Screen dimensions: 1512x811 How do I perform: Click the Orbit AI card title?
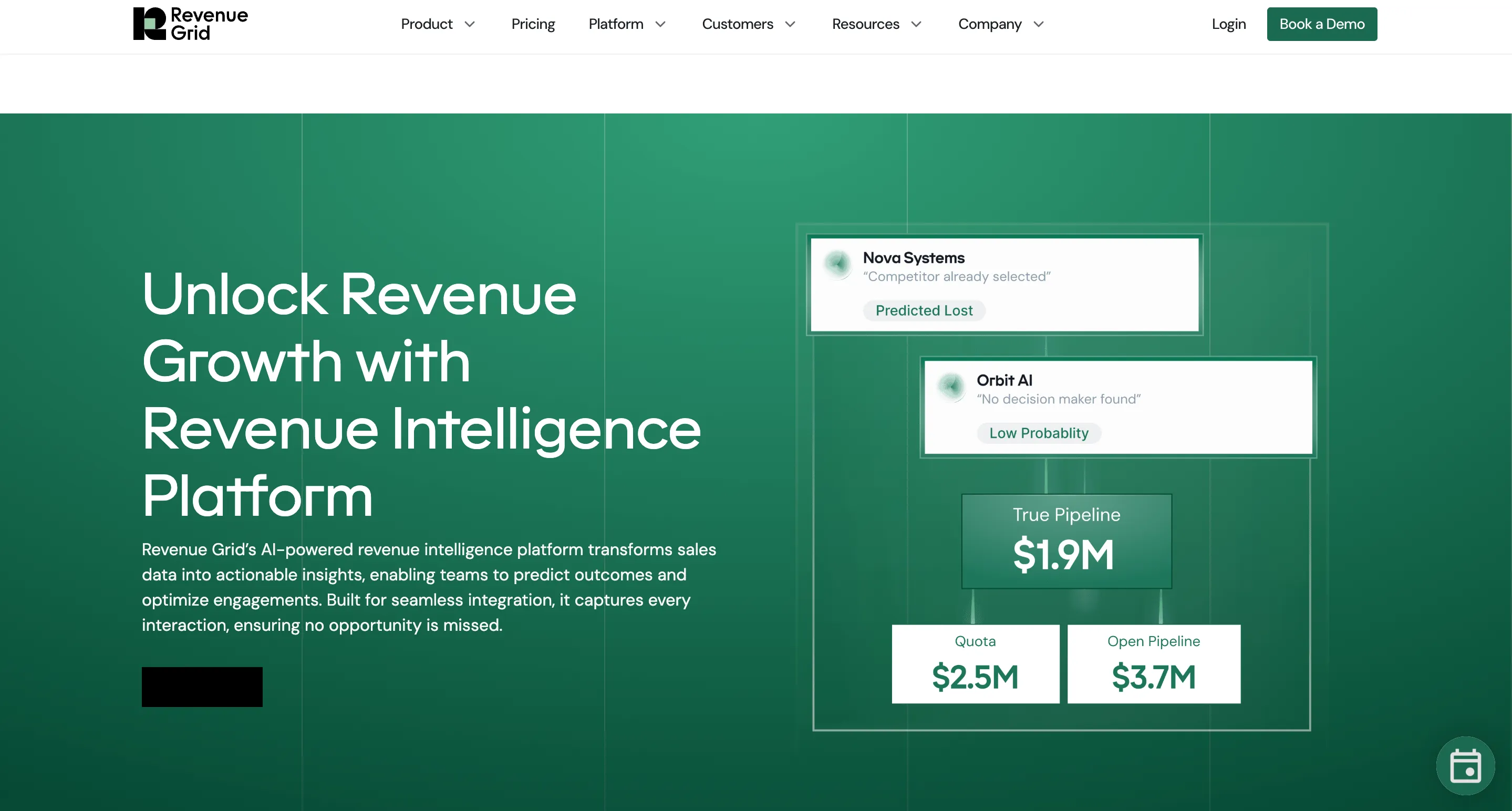click(x=1004, y=380)
